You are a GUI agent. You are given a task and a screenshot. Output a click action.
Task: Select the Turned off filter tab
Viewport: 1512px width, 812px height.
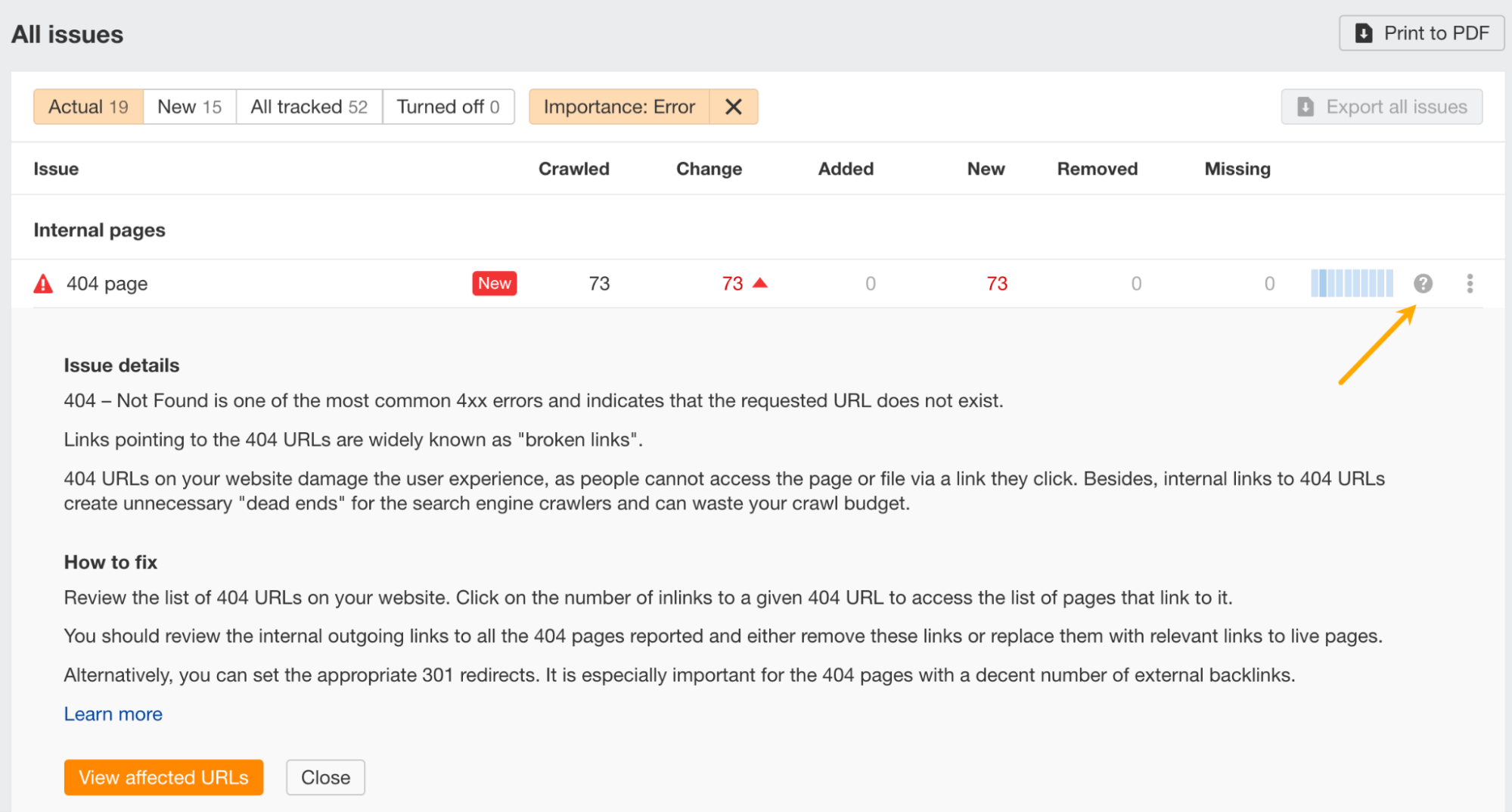448,106
